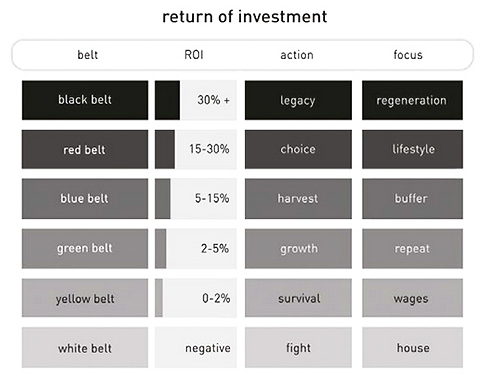
Task: Select the green belt box
Action: tap(85, 248)
